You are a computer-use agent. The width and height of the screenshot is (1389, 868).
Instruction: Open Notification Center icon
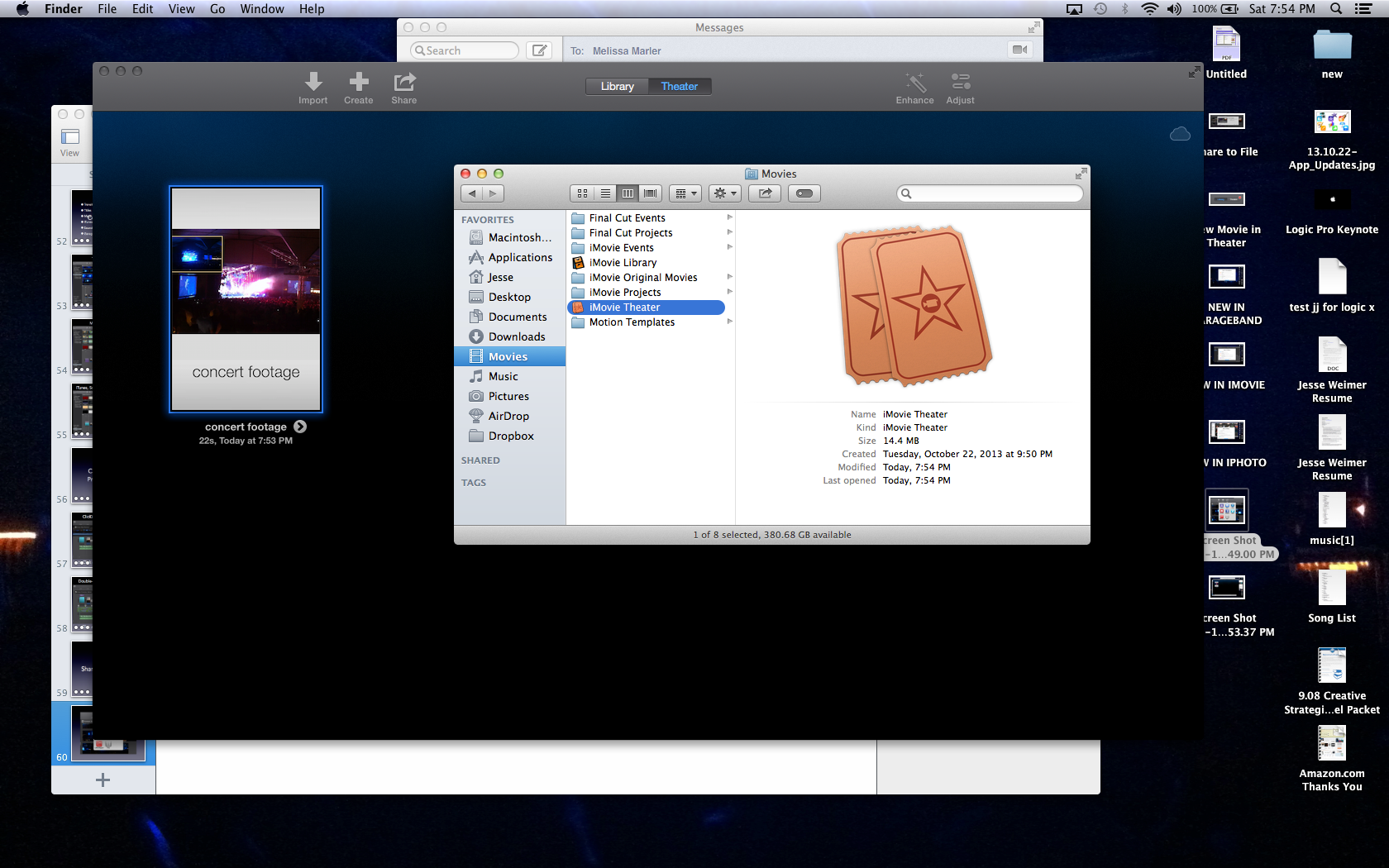[x=1363, y=9]
